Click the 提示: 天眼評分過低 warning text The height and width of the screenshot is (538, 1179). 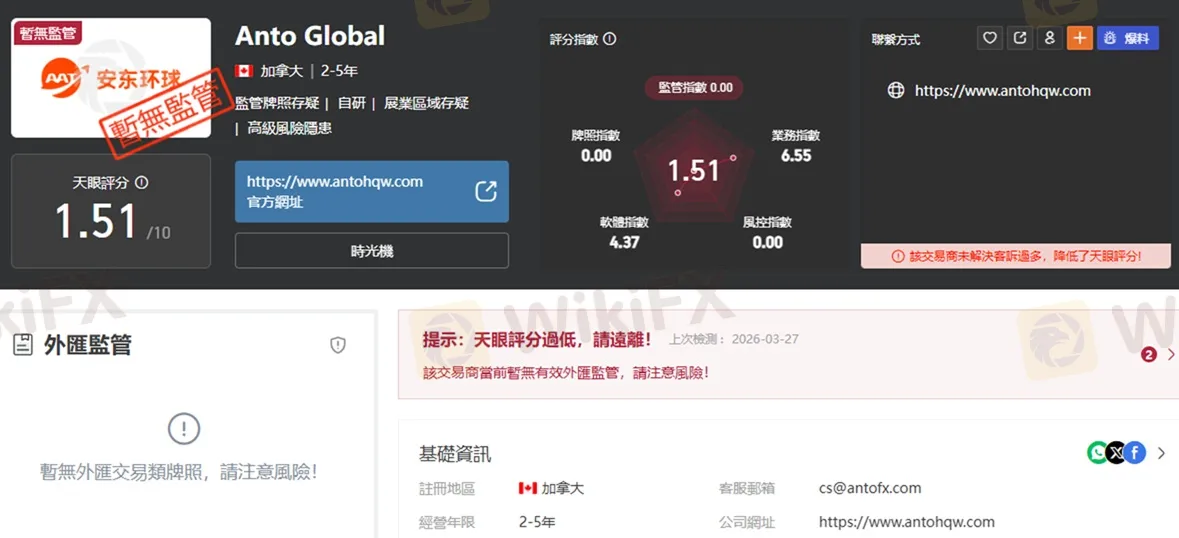click(538, 339)
